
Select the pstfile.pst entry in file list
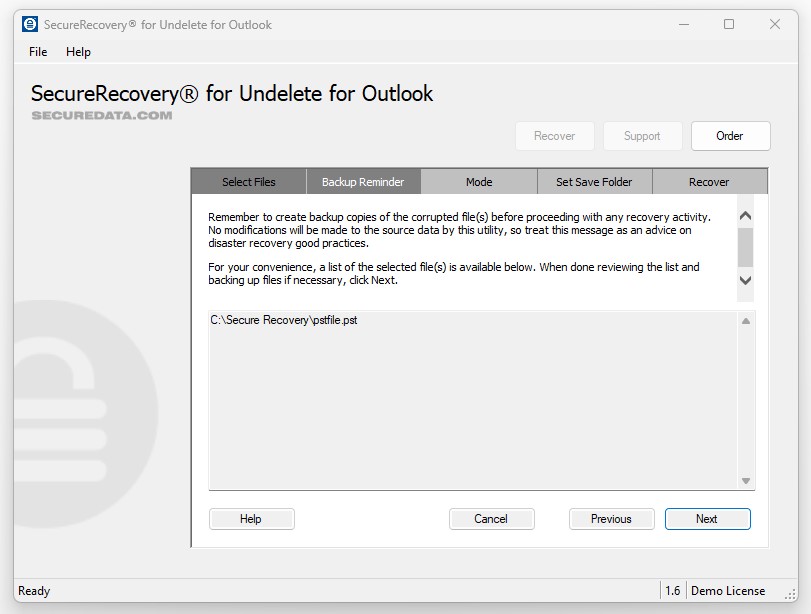click(284, 320)
